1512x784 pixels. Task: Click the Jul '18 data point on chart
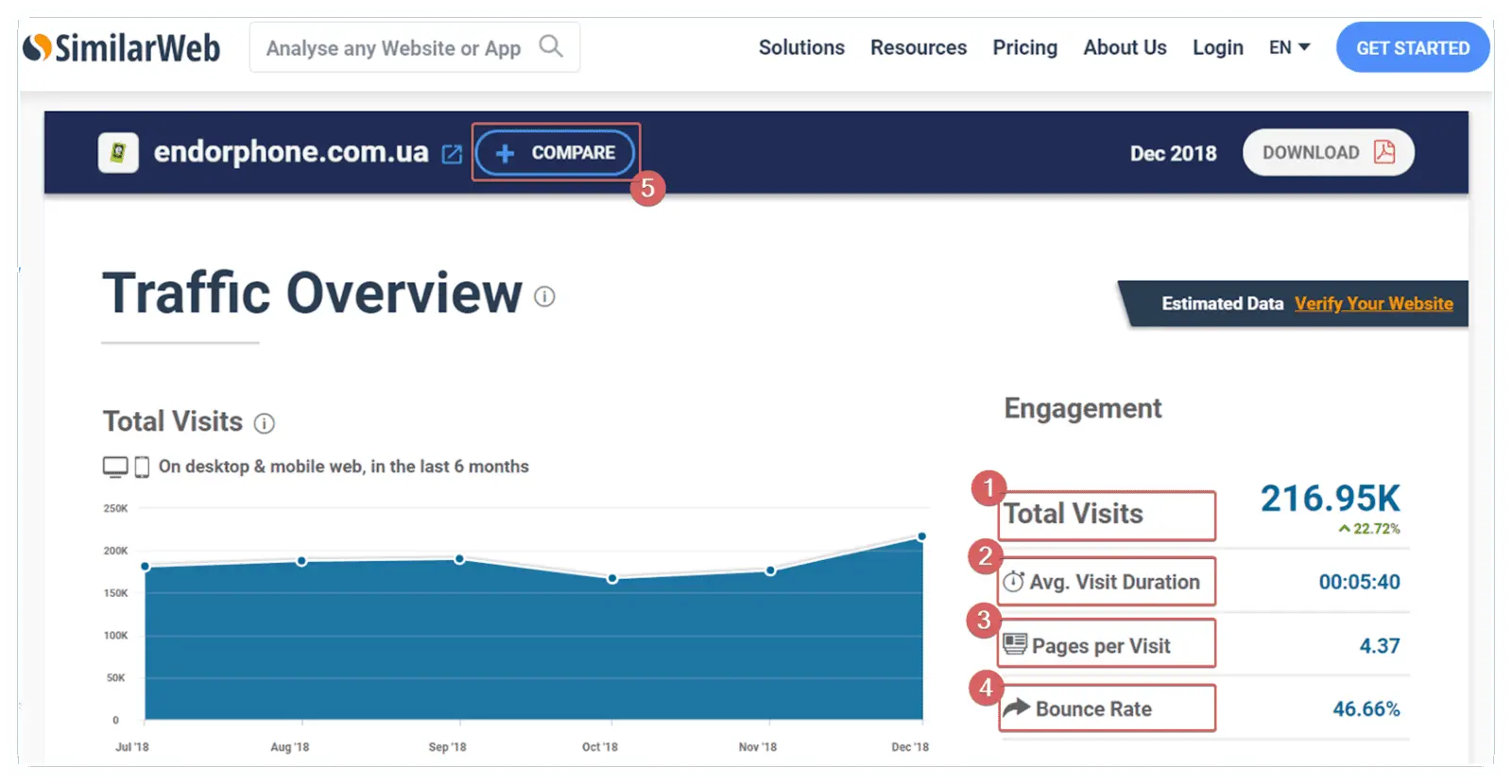pos(146,567)
